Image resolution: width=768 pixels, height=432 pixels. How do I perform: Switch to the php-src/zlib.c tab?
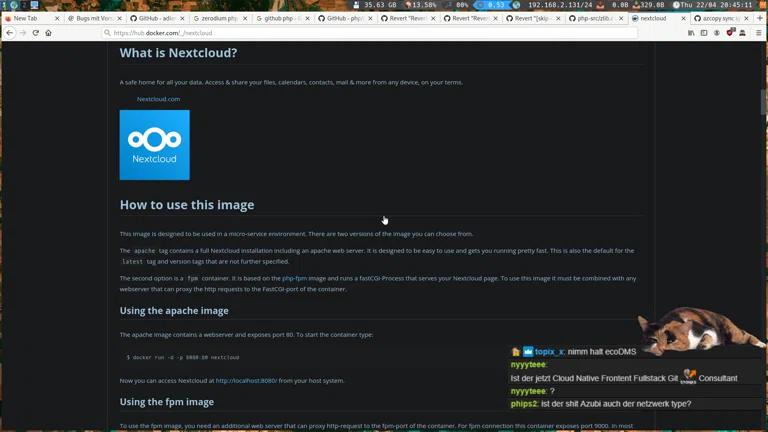click(x=596, y=18)
